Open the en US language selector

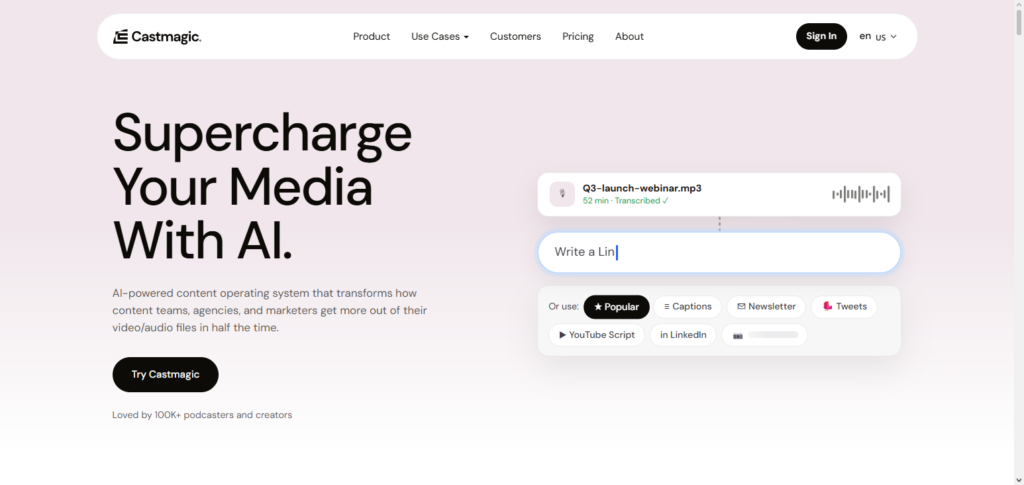tap(878, 37)
